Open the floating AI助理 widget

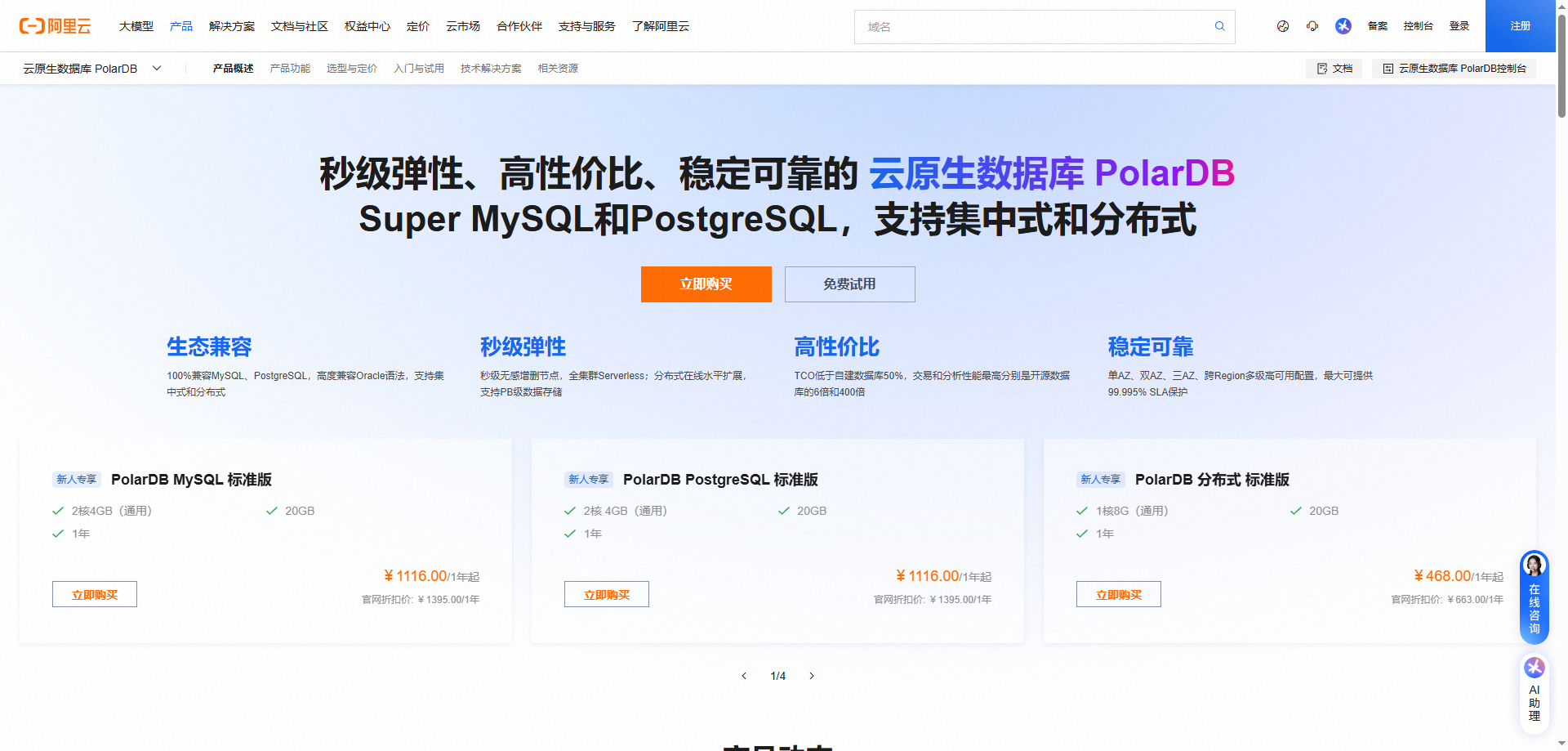coord(1535,692)
